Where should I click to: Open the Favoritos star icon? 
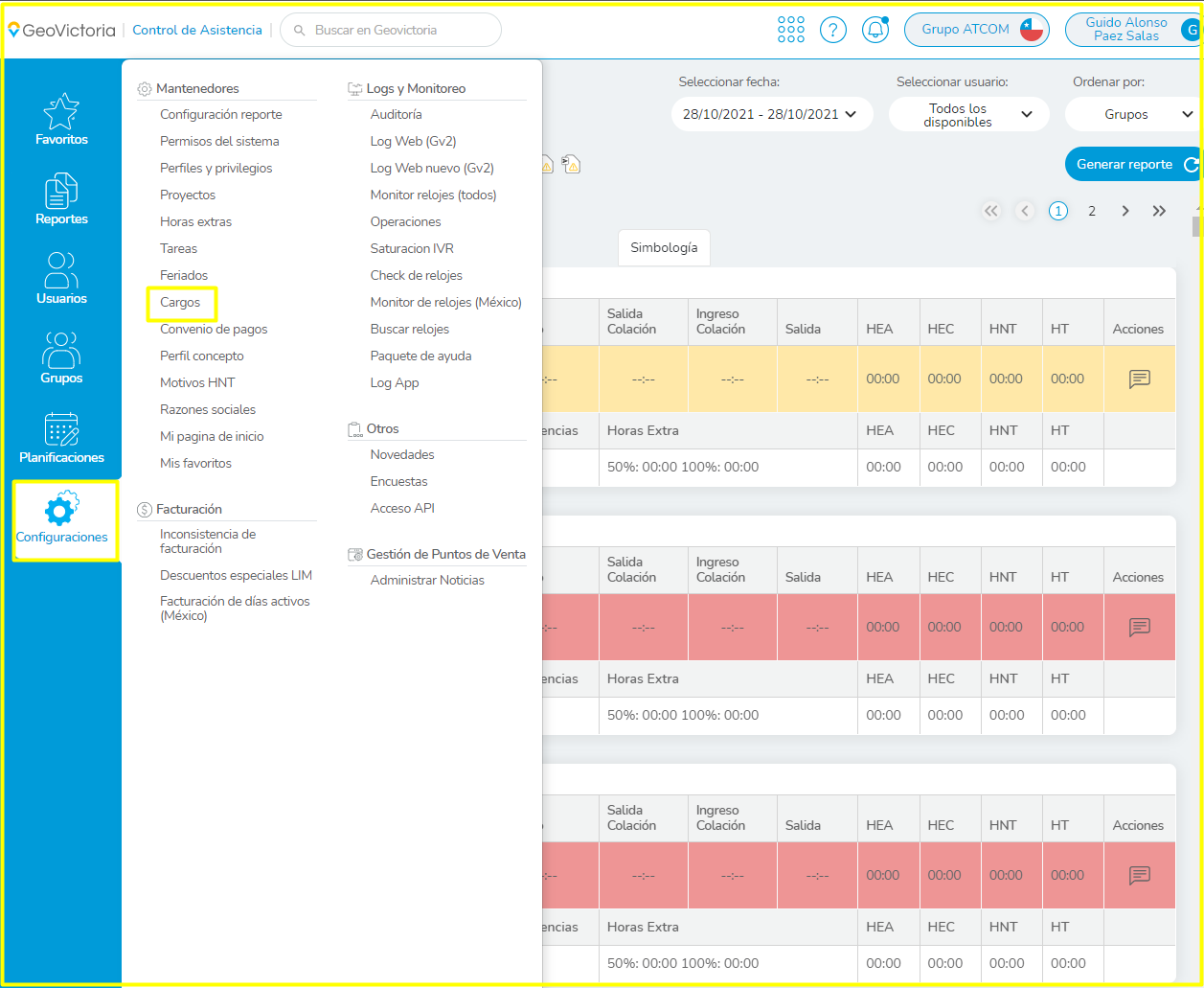pyautogui.click(x=61, y=113)
